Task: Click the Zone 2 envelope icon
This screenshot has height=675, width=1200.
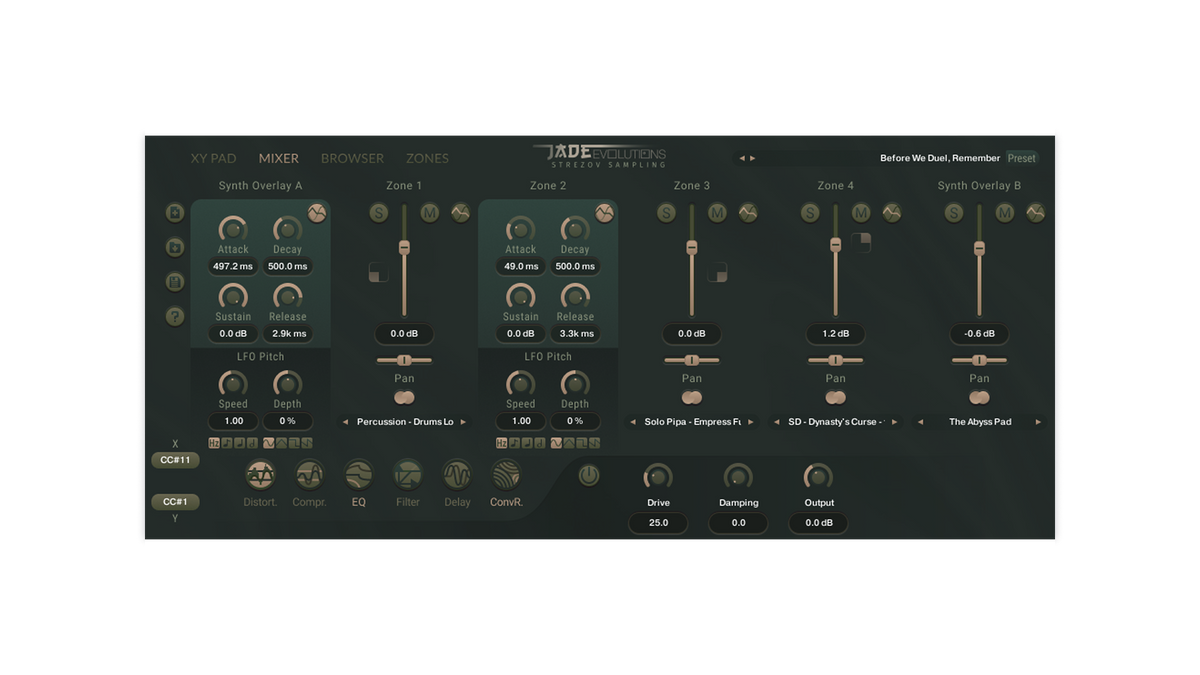Action: point(604,212)
